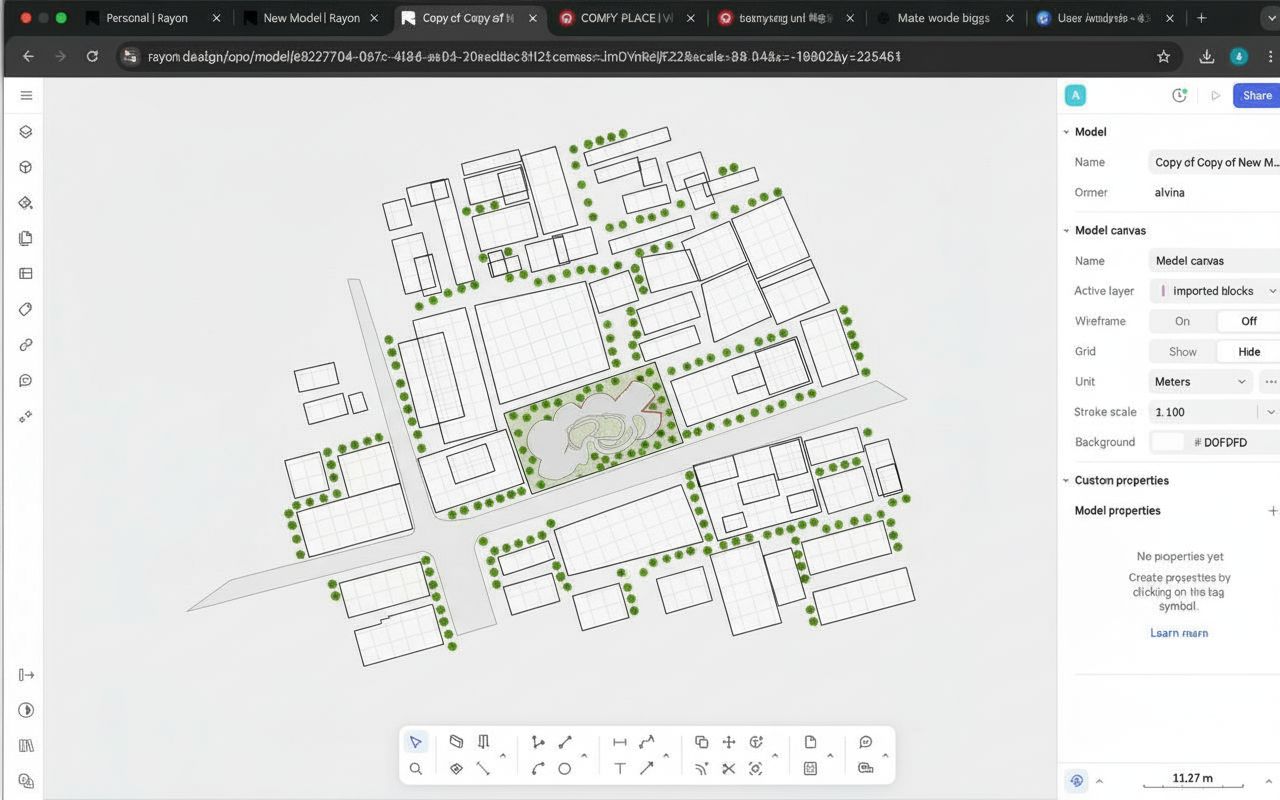Collapse the Model canvas section
Image resolution: width=1280 pixels, height=800 pixels.
(1066, 231)
